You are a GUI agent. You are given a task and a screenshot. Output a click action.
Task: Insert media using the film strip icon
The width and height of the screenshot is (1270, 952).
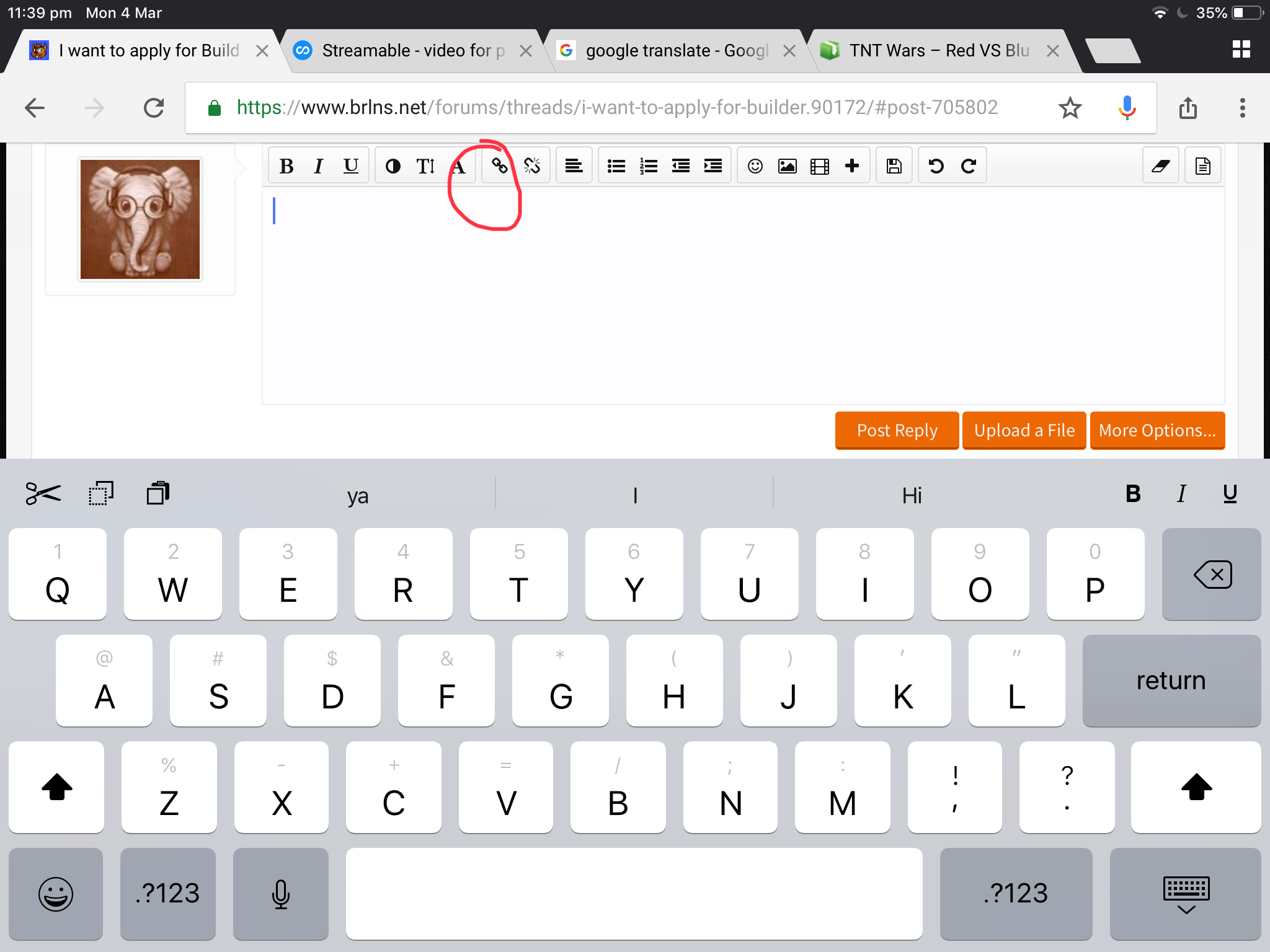point(820,165)
